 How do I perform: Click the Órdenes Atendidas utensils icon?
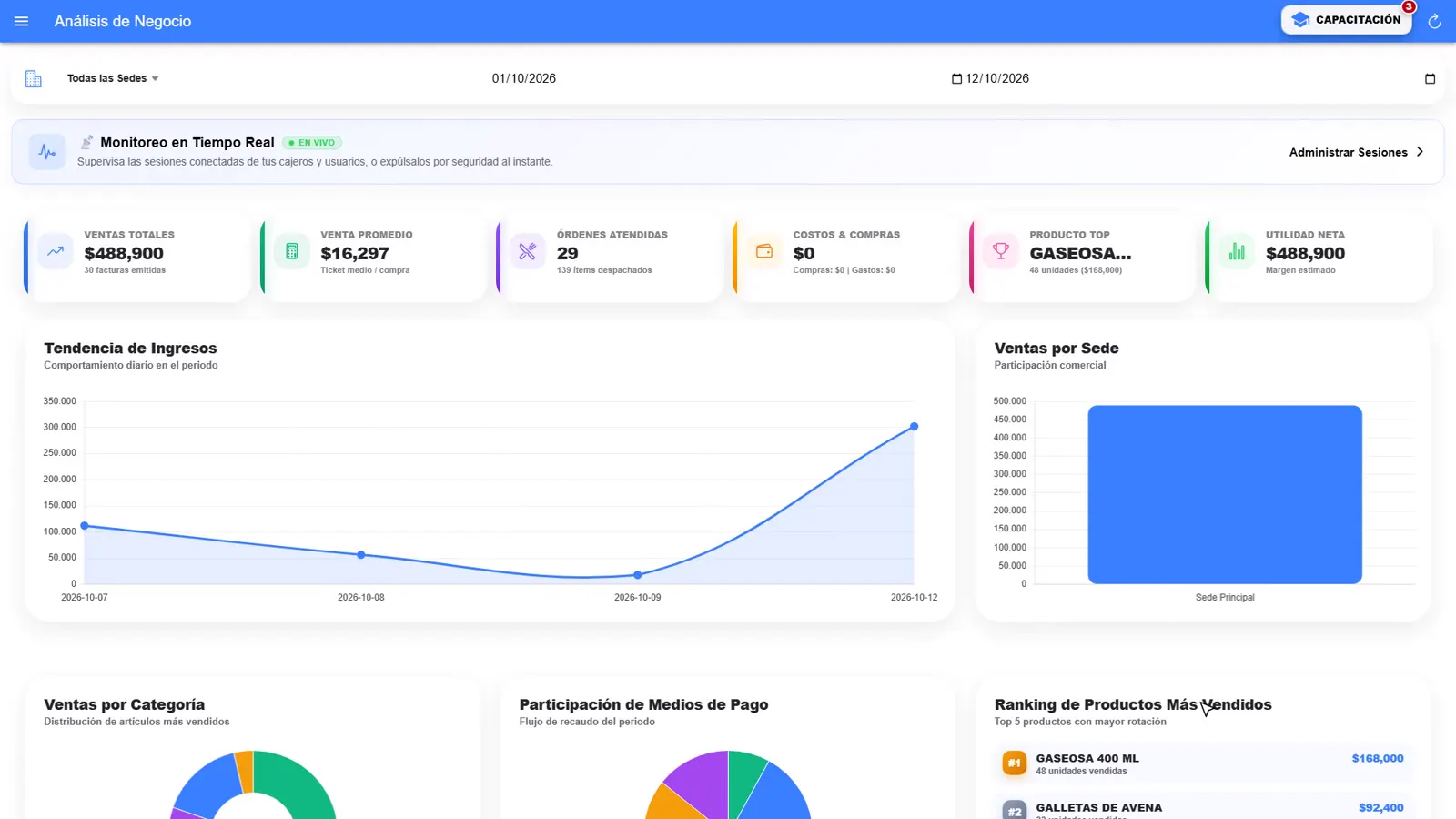pyautogui.click(x=528, y=251)
